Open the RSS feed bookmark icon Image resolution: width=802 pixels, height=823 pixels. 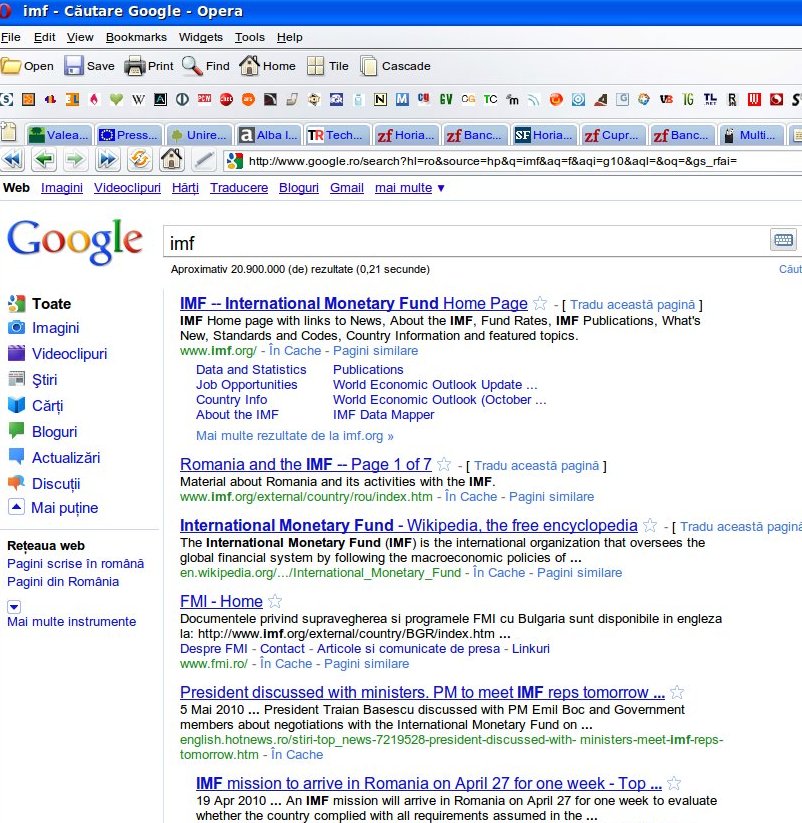pyautogui.click(x=534, y=99)
